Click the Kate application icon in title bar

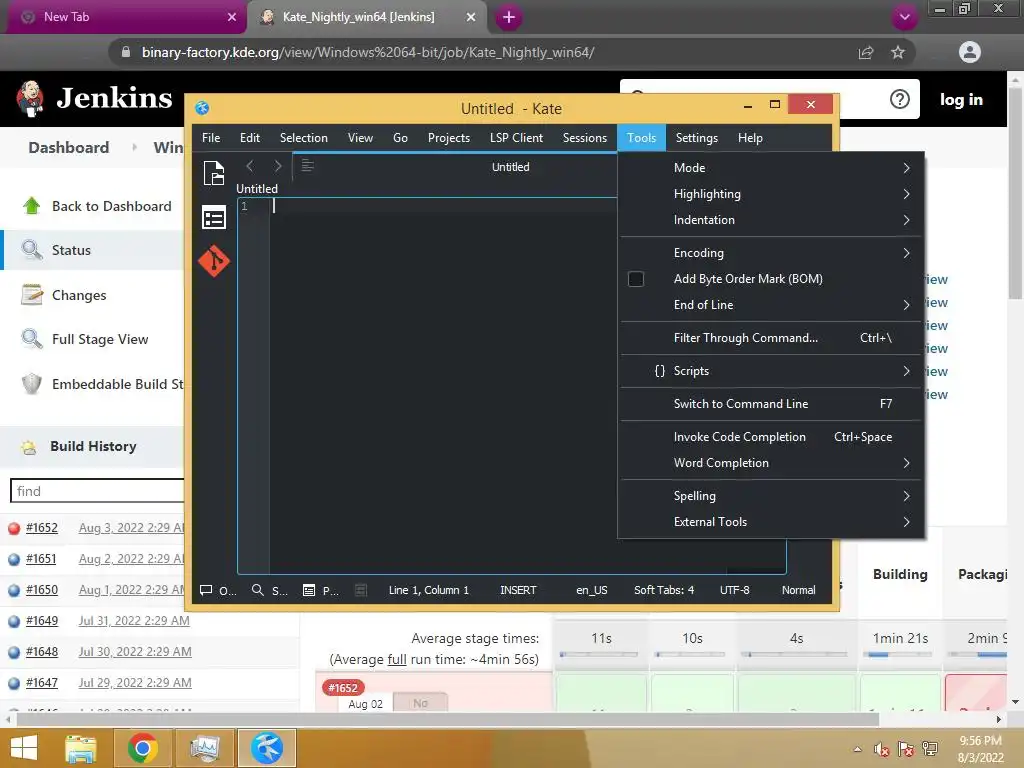tap(202, 108)
